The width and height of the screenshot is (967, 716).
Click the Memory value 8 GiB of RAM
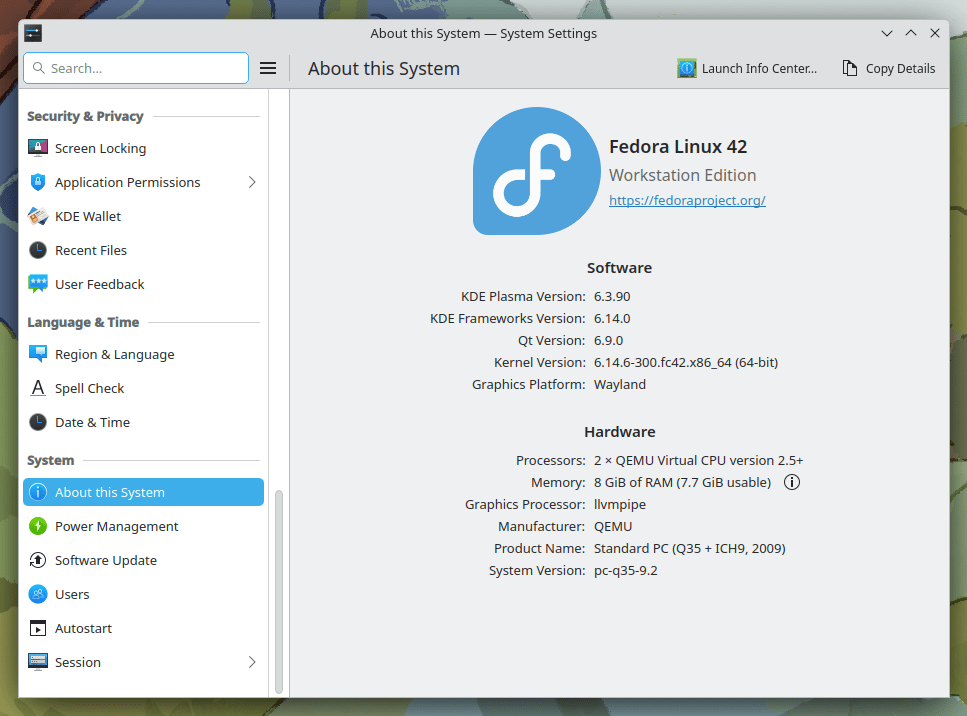pos(682,482)
